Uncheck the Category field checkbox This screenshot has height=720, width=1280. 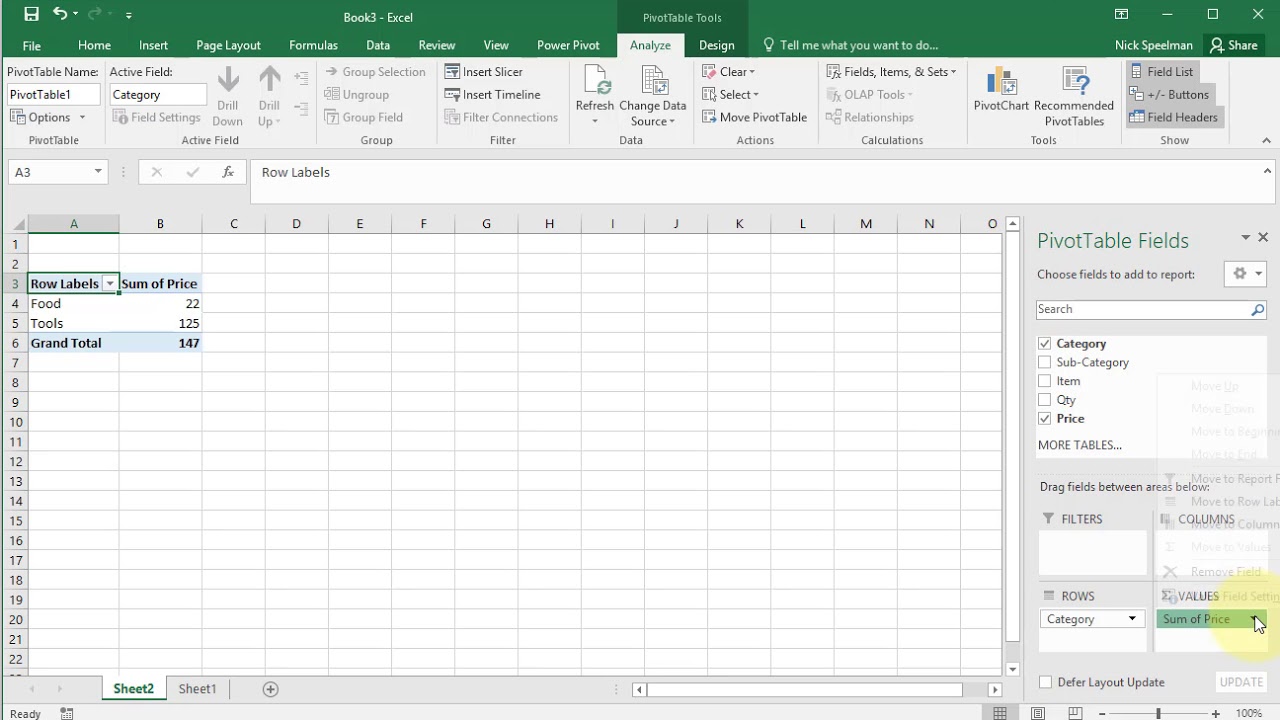[x=1045, y=343]
